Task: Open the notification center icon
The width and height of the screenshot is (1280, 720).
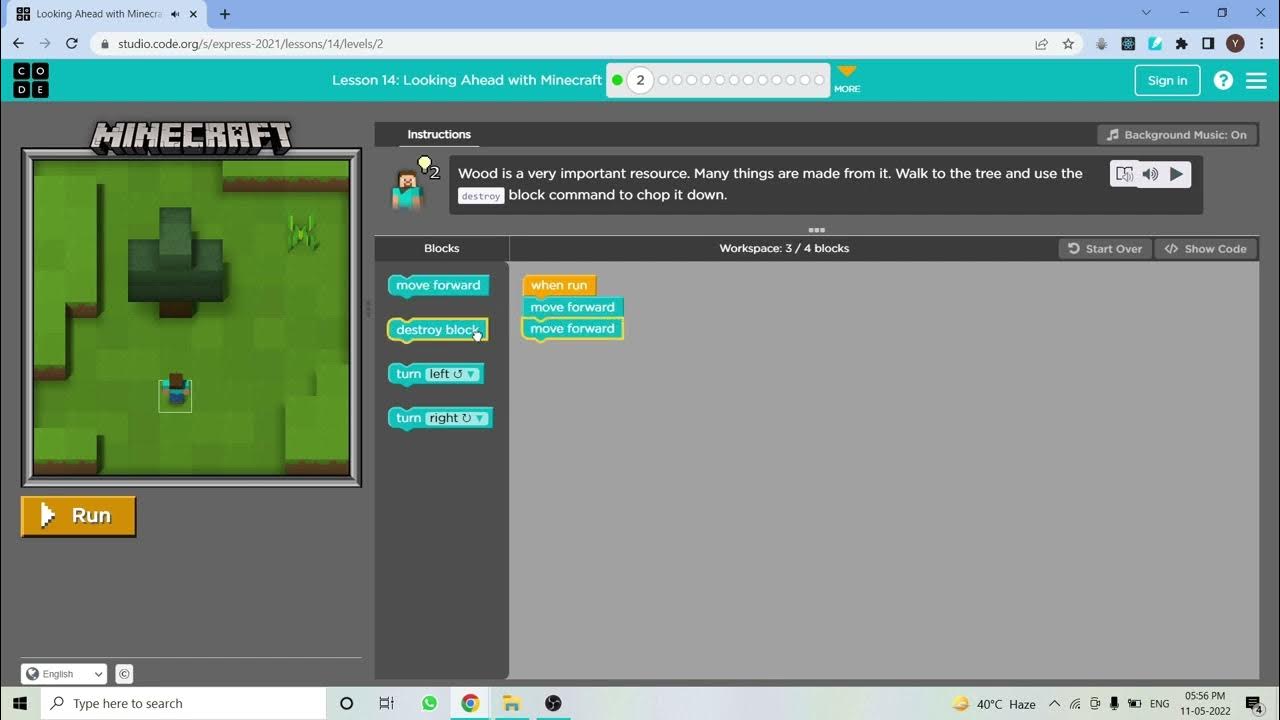Action: [1255, 704]
